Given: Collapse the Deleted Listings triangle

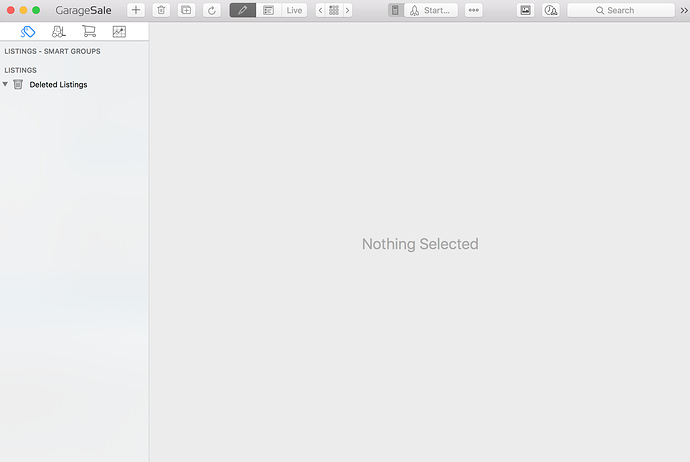Looking at the screenshot, I should pyautogui.click(x=5, y=84).
